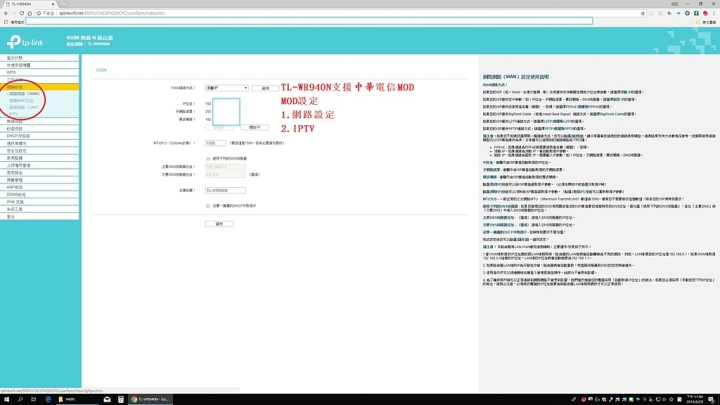The width and height of the screenshot is (720, 405).
Task: Open the Calculator on taskbar
Action: click(121, 399)
